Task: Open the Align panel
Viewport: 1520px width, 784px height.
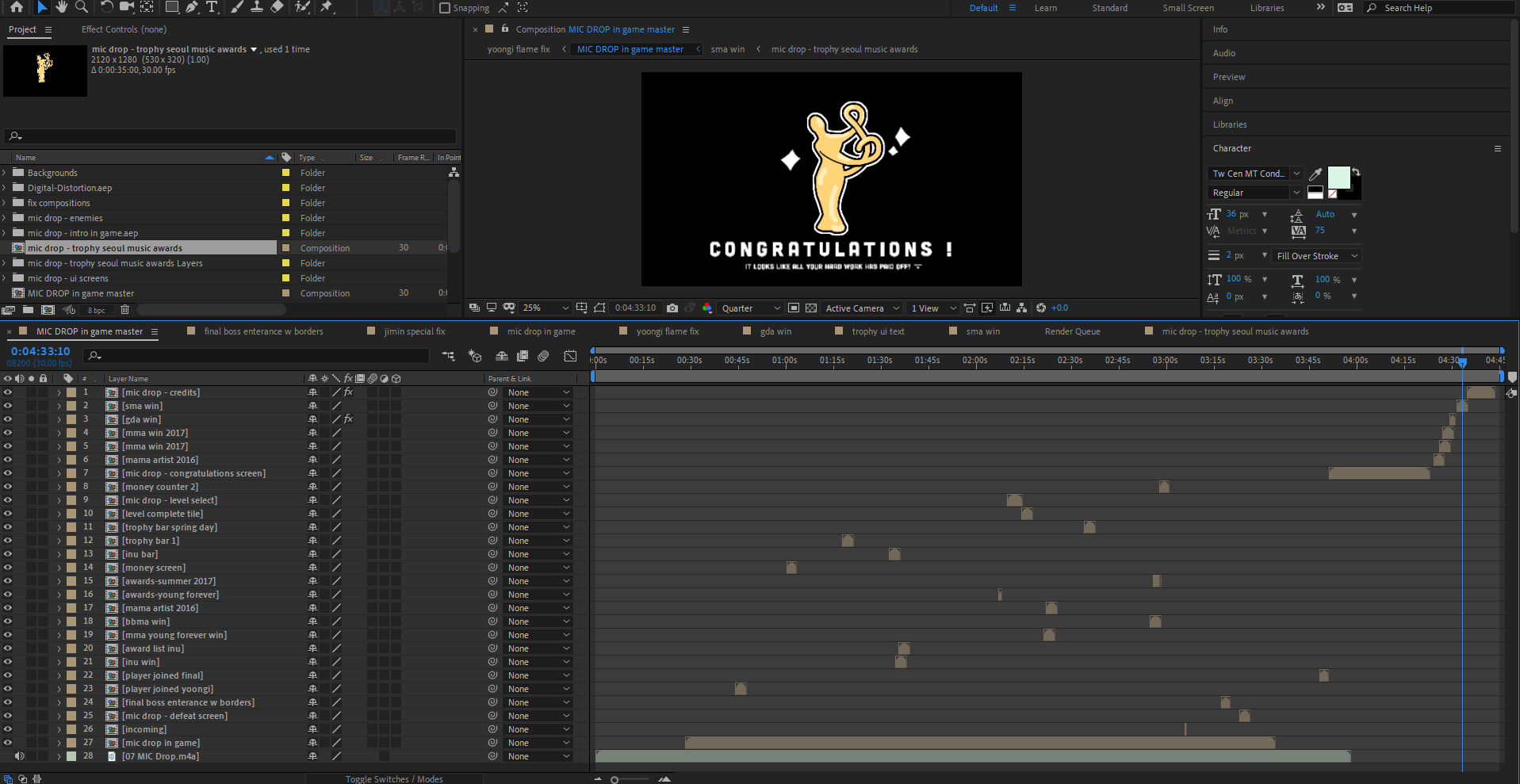Action: point(1223,101)
